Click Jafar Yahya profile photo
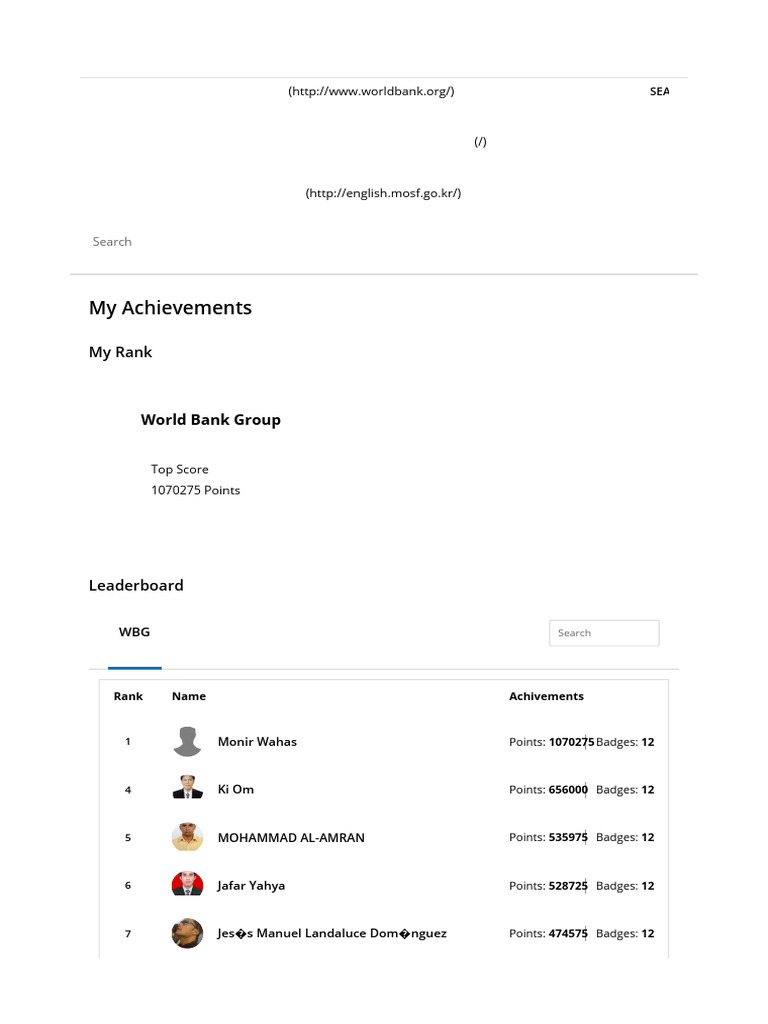768x1024 pixels. tap(187, 885)
